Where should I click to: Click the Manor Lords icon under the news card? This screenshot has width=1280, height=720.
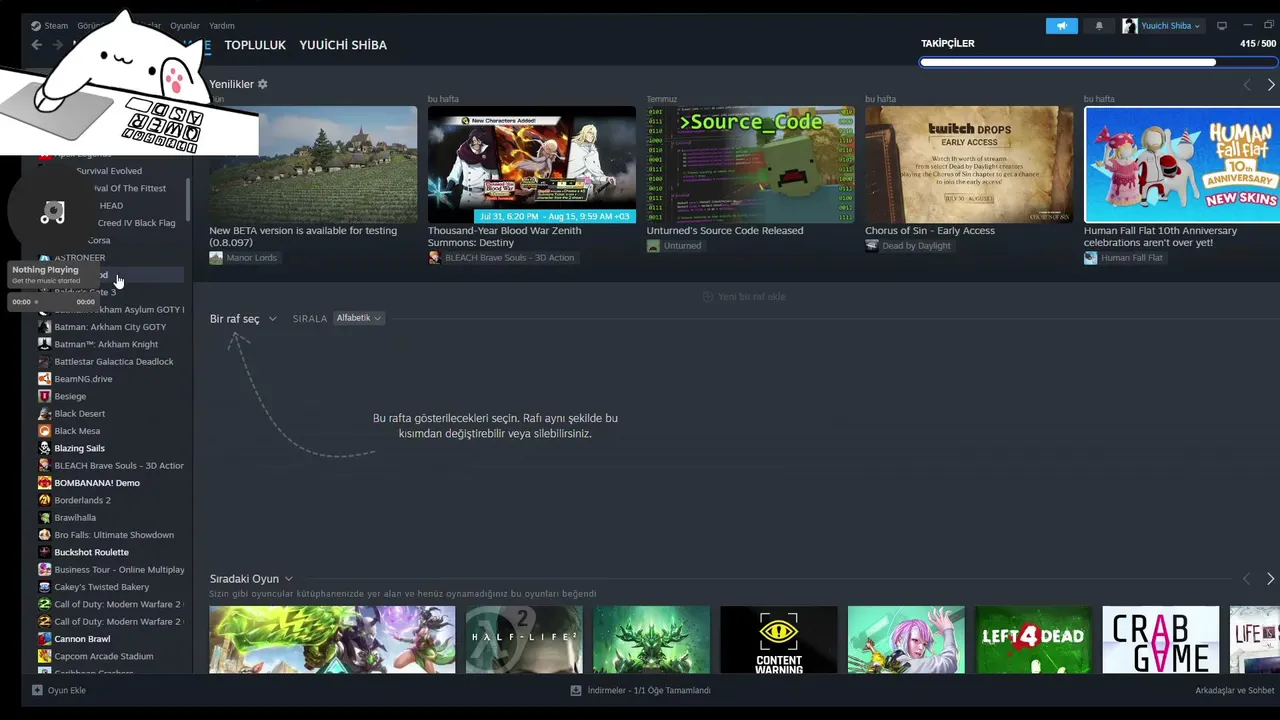(x=216, y=258)
